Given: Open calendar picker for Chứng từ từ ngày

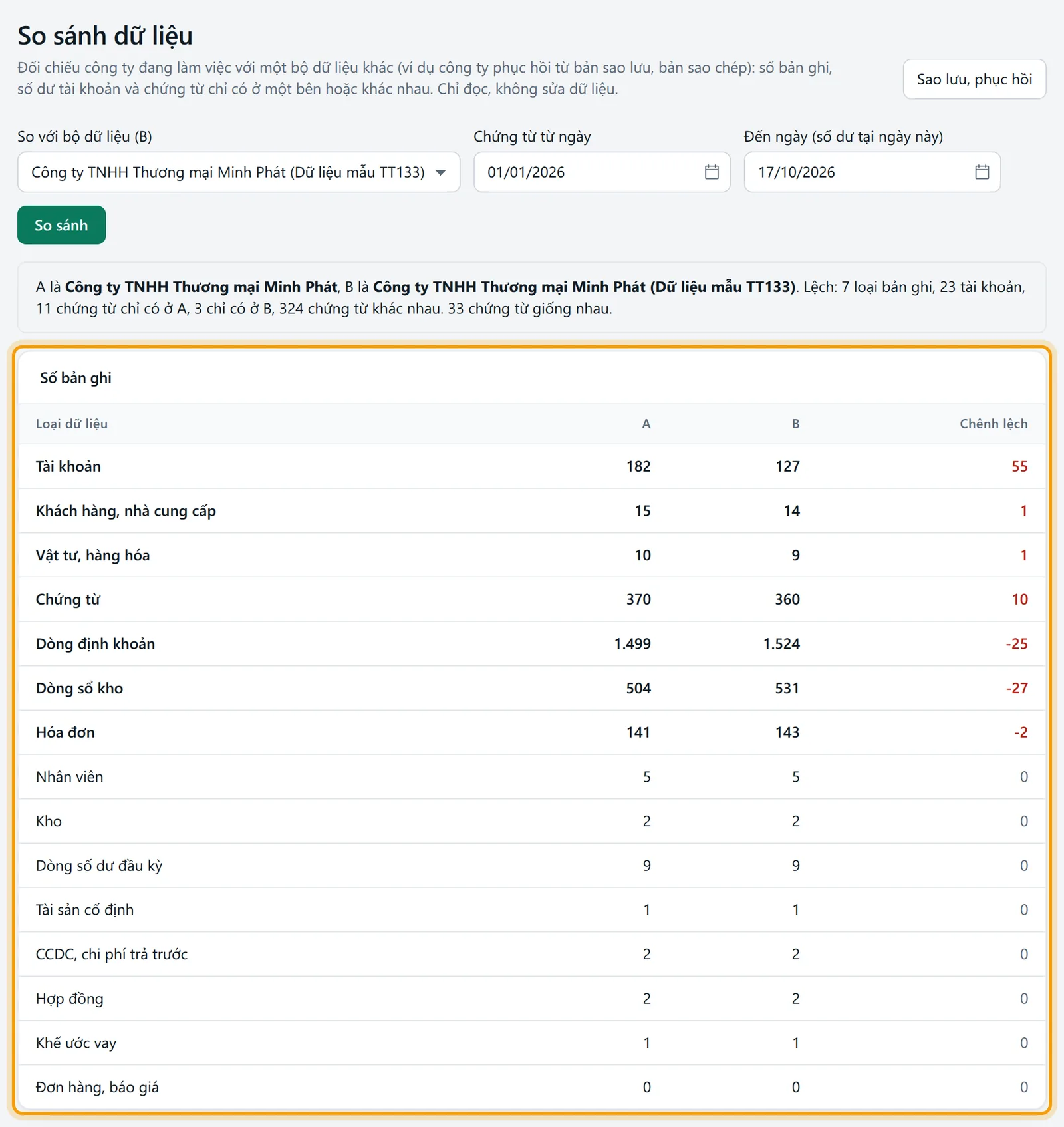Looking at the screenshot, I should pos(712,172).
